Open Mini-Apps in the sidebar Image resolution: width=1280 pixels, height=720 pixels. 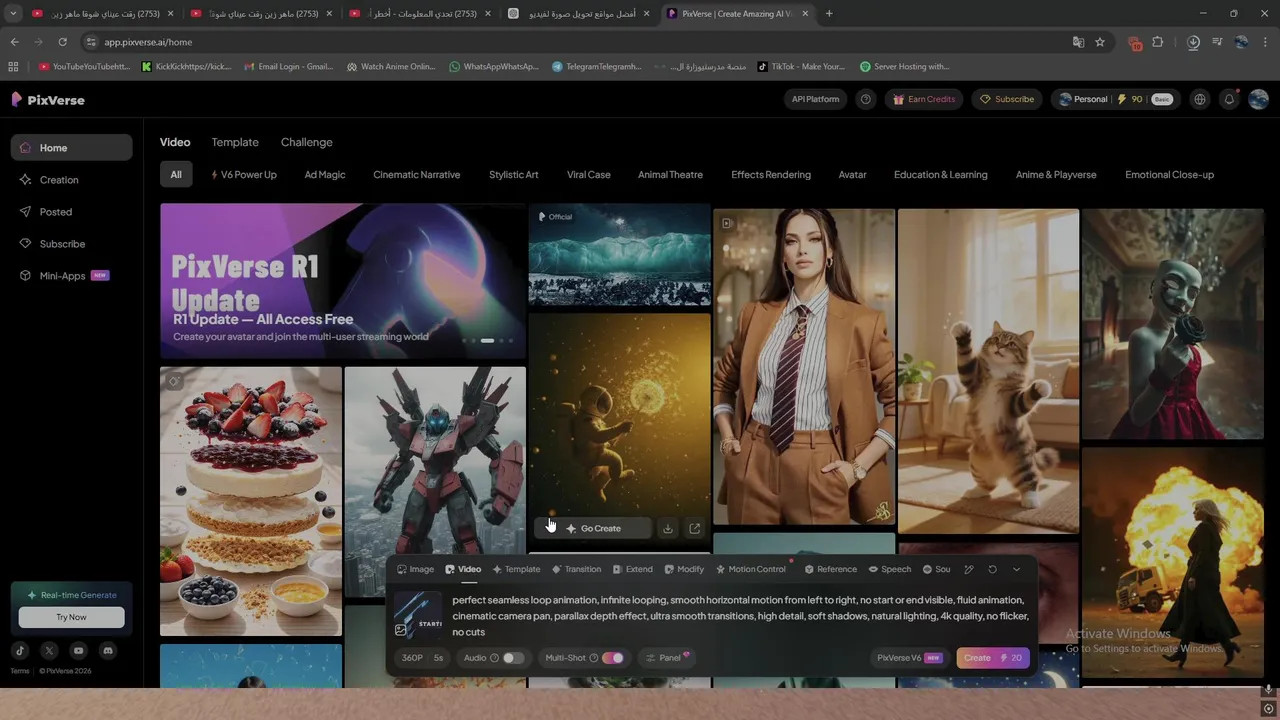pos(71,276)
